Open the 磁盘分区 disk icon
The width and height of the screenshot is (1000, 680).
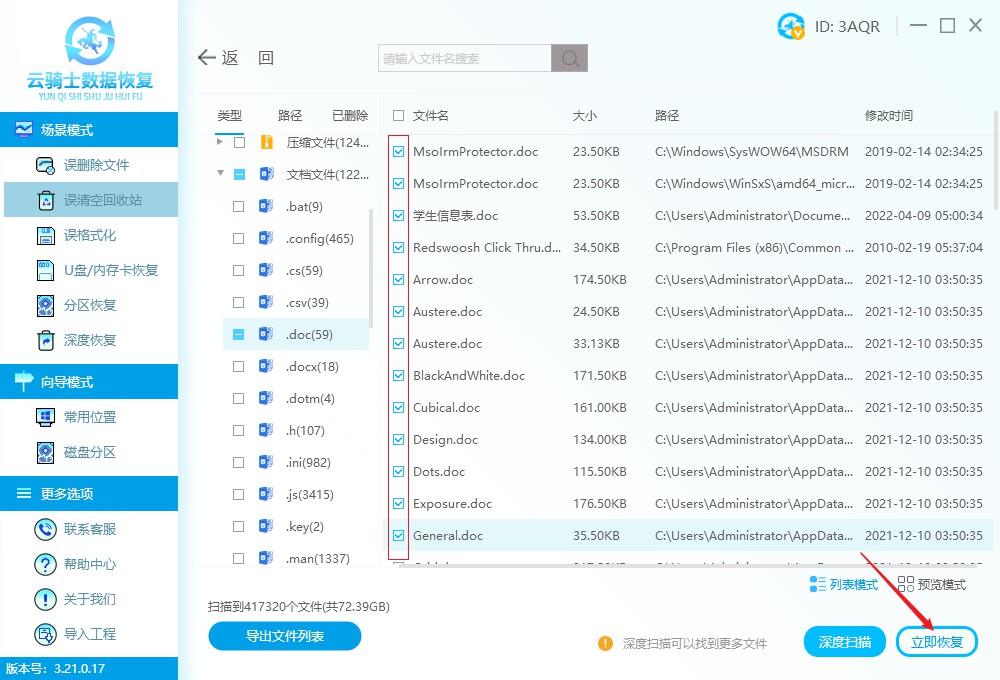(x=45, y=452)
